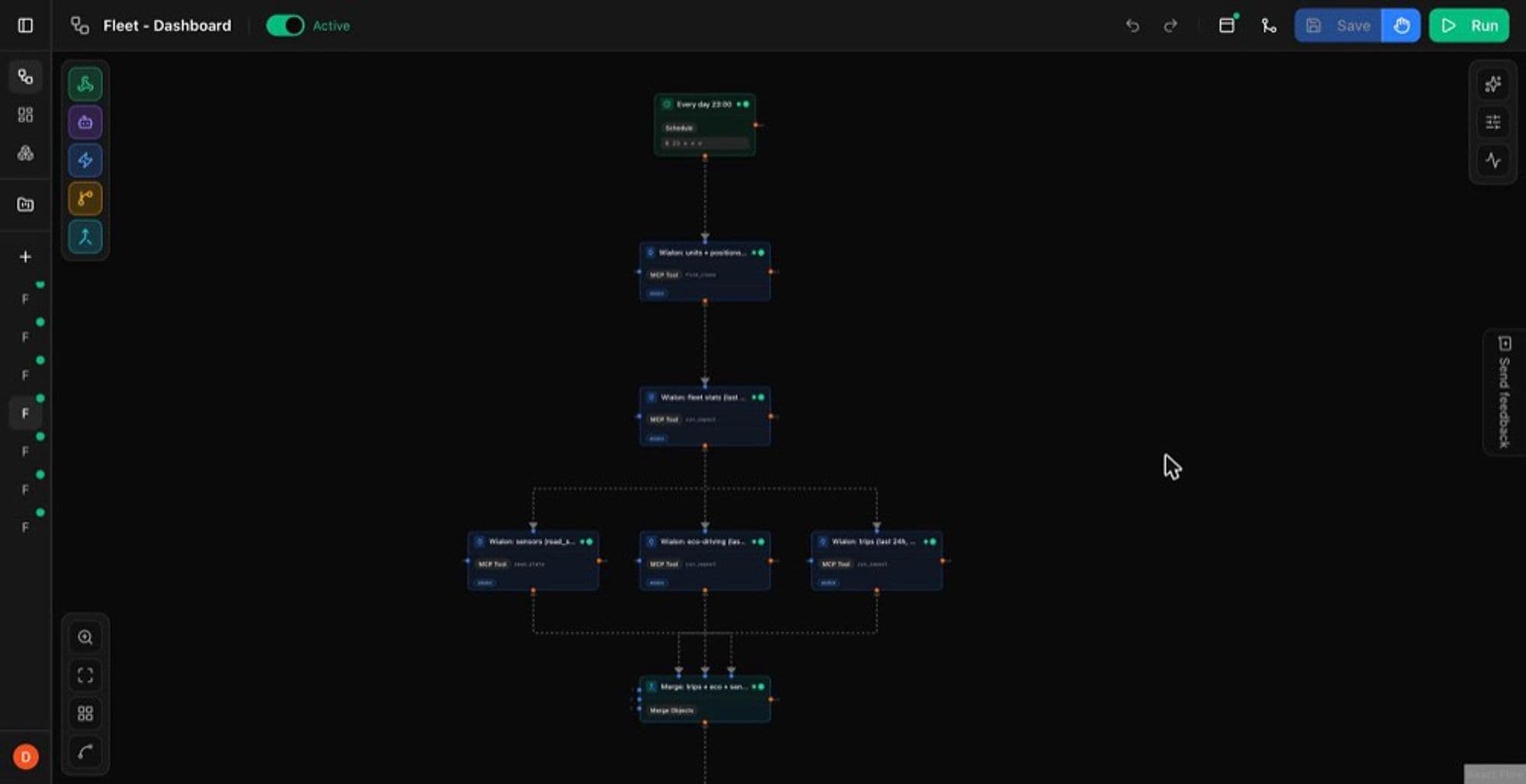Select the Wialon: fleet stats node
Image resolution: width=1526 pixels, height=784 pixels.
(704, 416)
